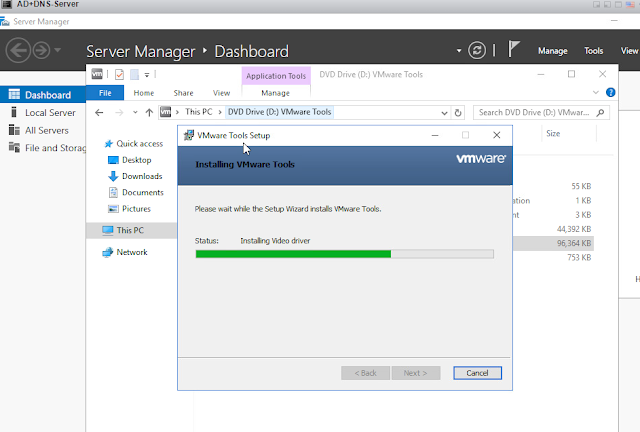Open Explorer Help question mark icon
Viewport: 640px width, 432px height.
coord(611,92)
